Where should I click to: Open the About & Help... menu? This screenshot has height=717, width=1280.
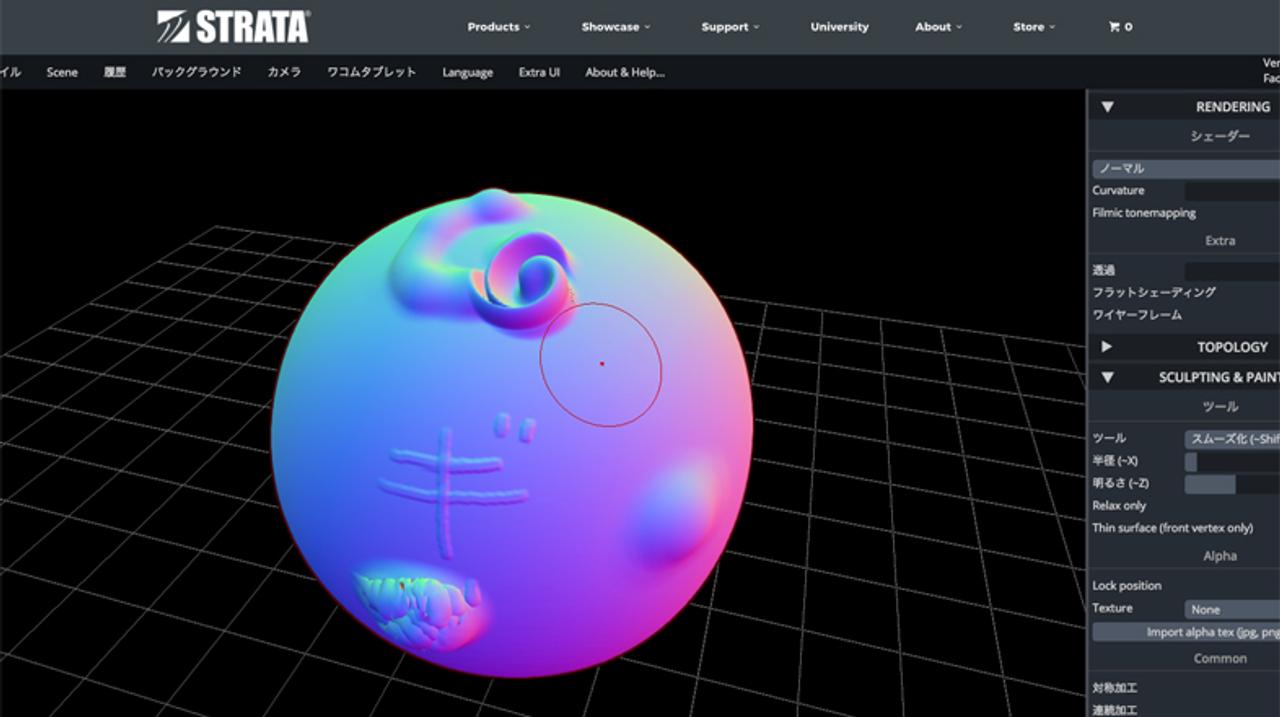point(625,72)
